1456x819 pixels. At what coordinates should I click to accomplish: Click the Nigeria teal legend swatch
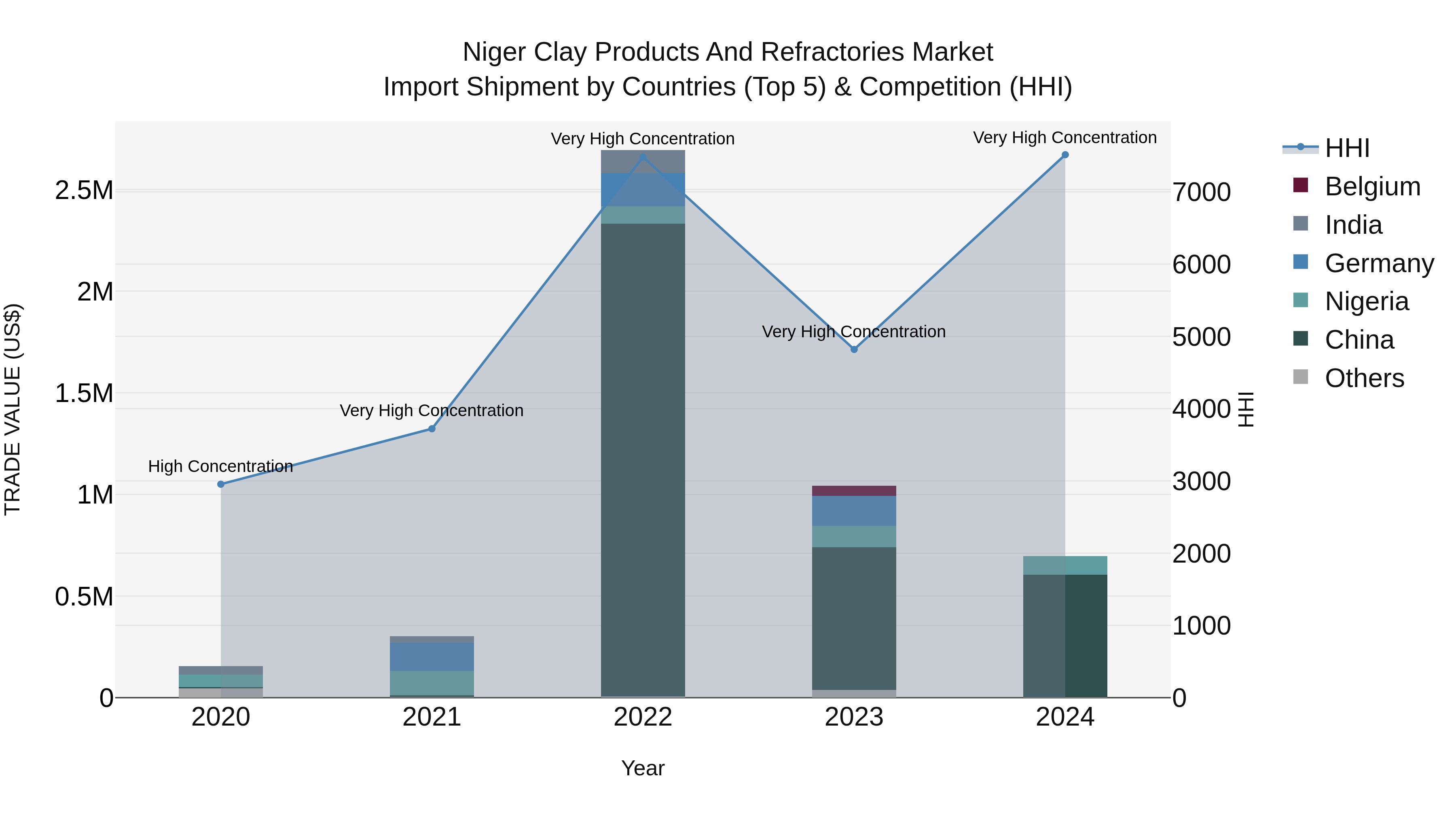coord(1301,300)
